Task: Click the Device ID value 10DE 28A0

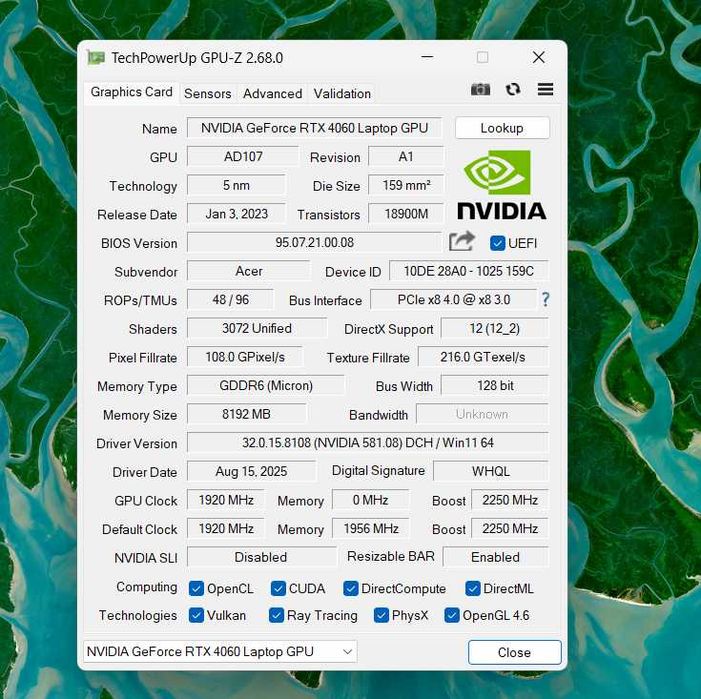Action: (469, 271)
